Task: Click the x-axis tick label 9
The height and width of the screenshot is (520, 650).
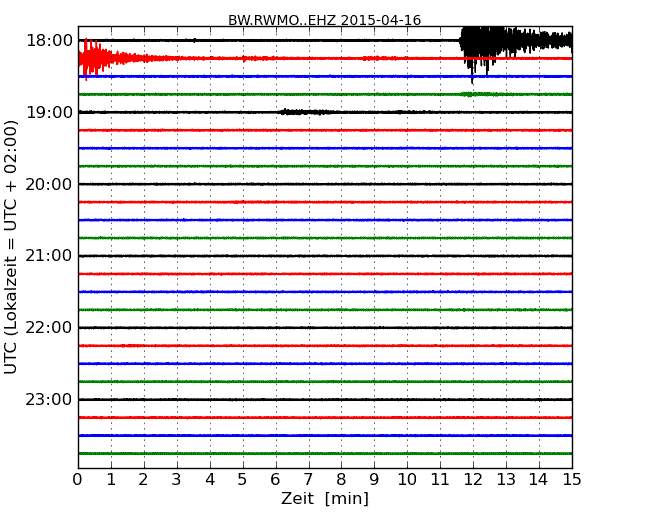Action: click(374, 480)
